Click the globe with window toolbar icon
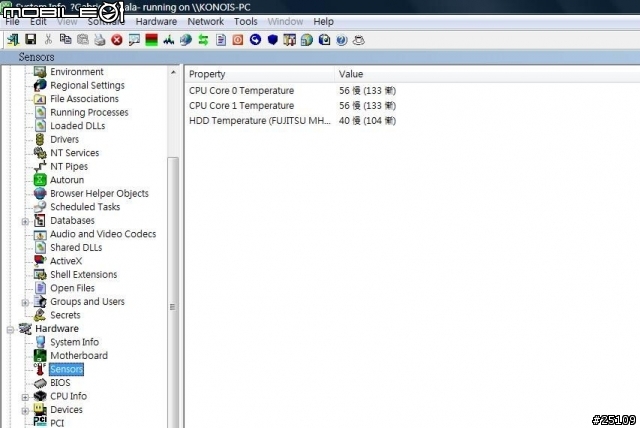Viewport: 640px width, 428px height. point(307,40)
